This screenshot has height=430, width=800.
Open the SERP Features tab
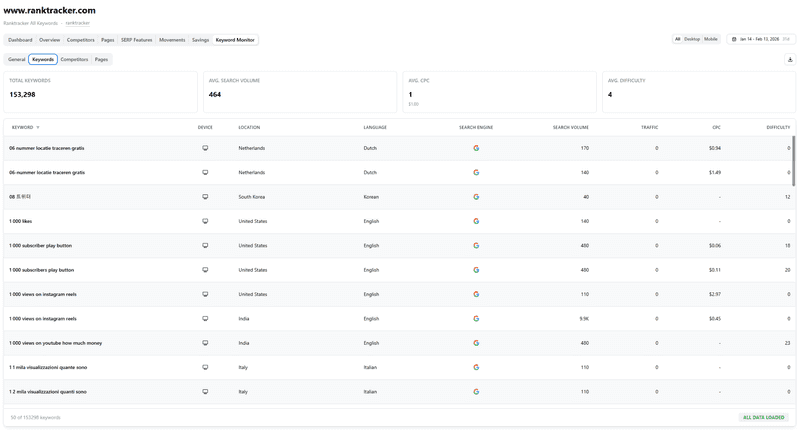coord(137,40)
